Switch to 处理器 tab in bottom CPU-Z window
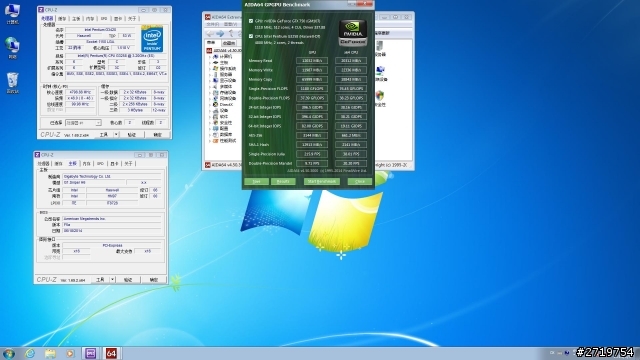This screenshot has height=360, width=640. pyautogui.click(x=44, y=164)
